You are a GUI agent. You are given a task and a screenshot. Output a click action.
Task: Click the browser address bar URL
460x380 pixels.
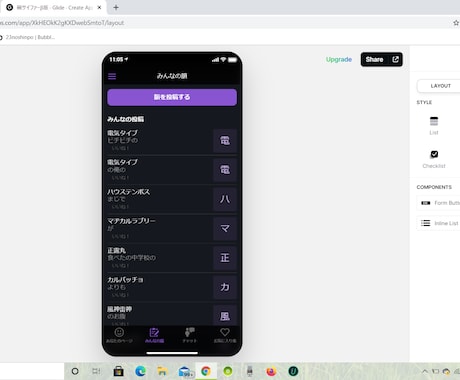coord(62,23)
